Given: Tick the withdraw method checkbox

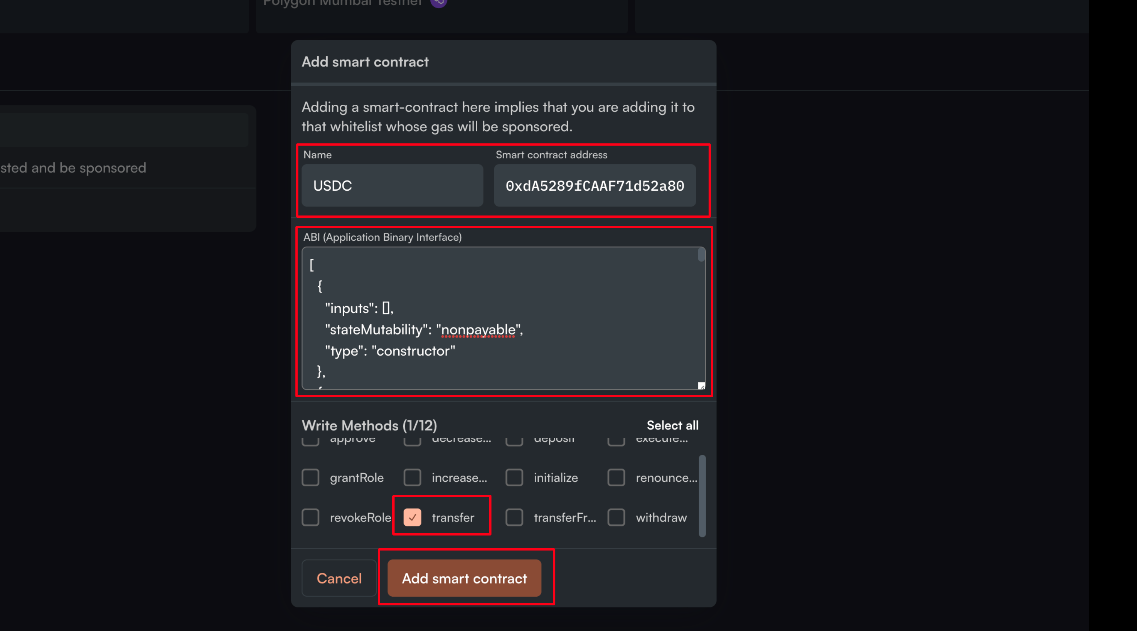Looking at the screenshot, I should click(x=617, y=517).
